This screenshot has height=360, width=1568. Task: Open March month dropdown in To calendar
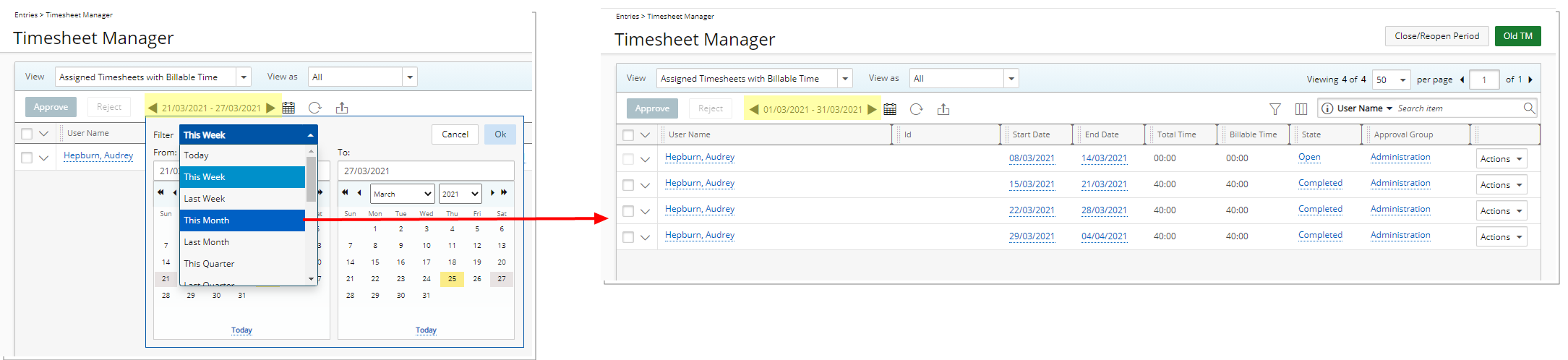403,194
